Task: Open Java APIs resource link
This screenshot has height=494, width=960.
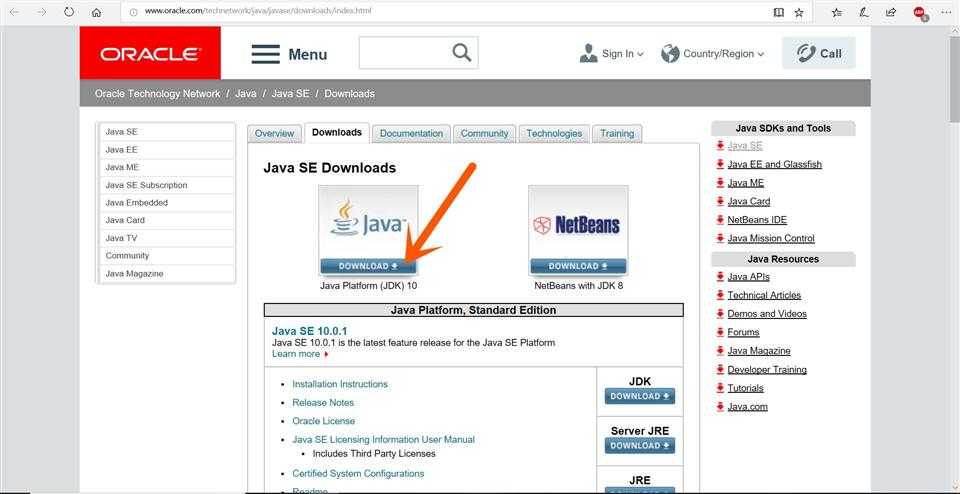Action: (748, 277)
